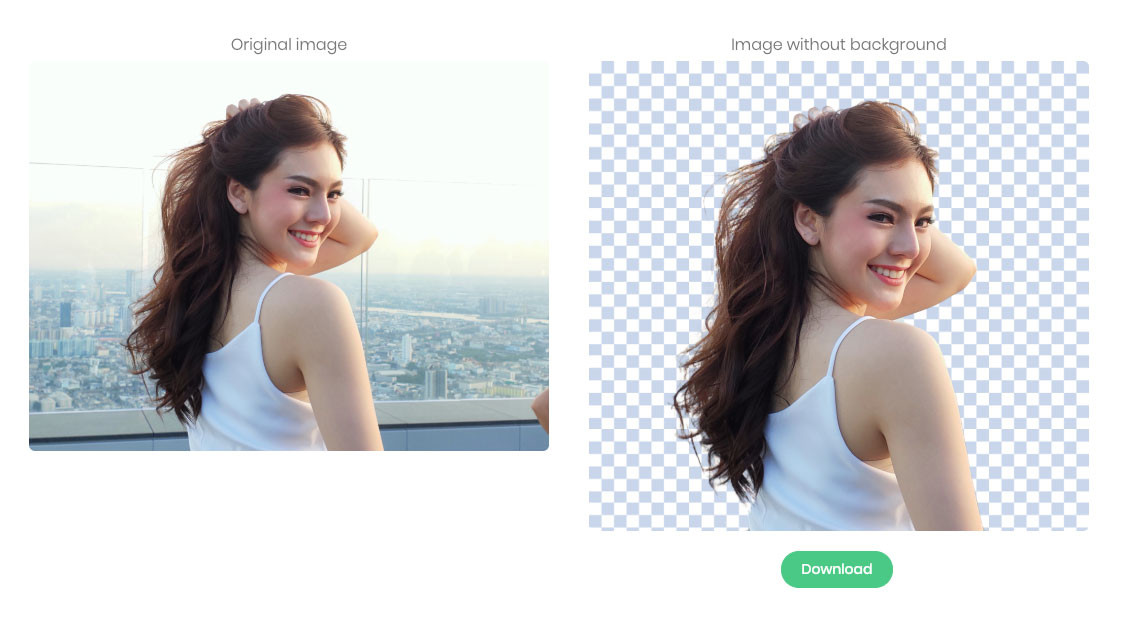Click the "Original image" heading text
This screenshot has height=620, width=1128.
tap(288, 44)
